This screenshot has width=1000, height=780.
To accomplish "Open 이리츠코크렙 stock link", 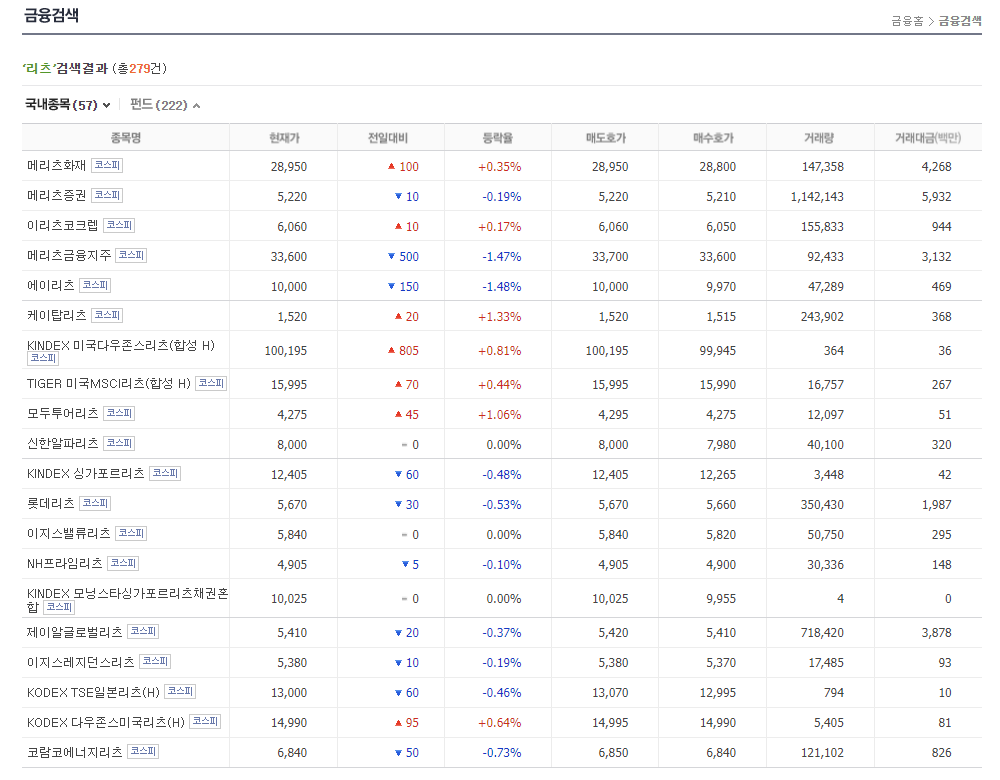I will coord(62,226).
